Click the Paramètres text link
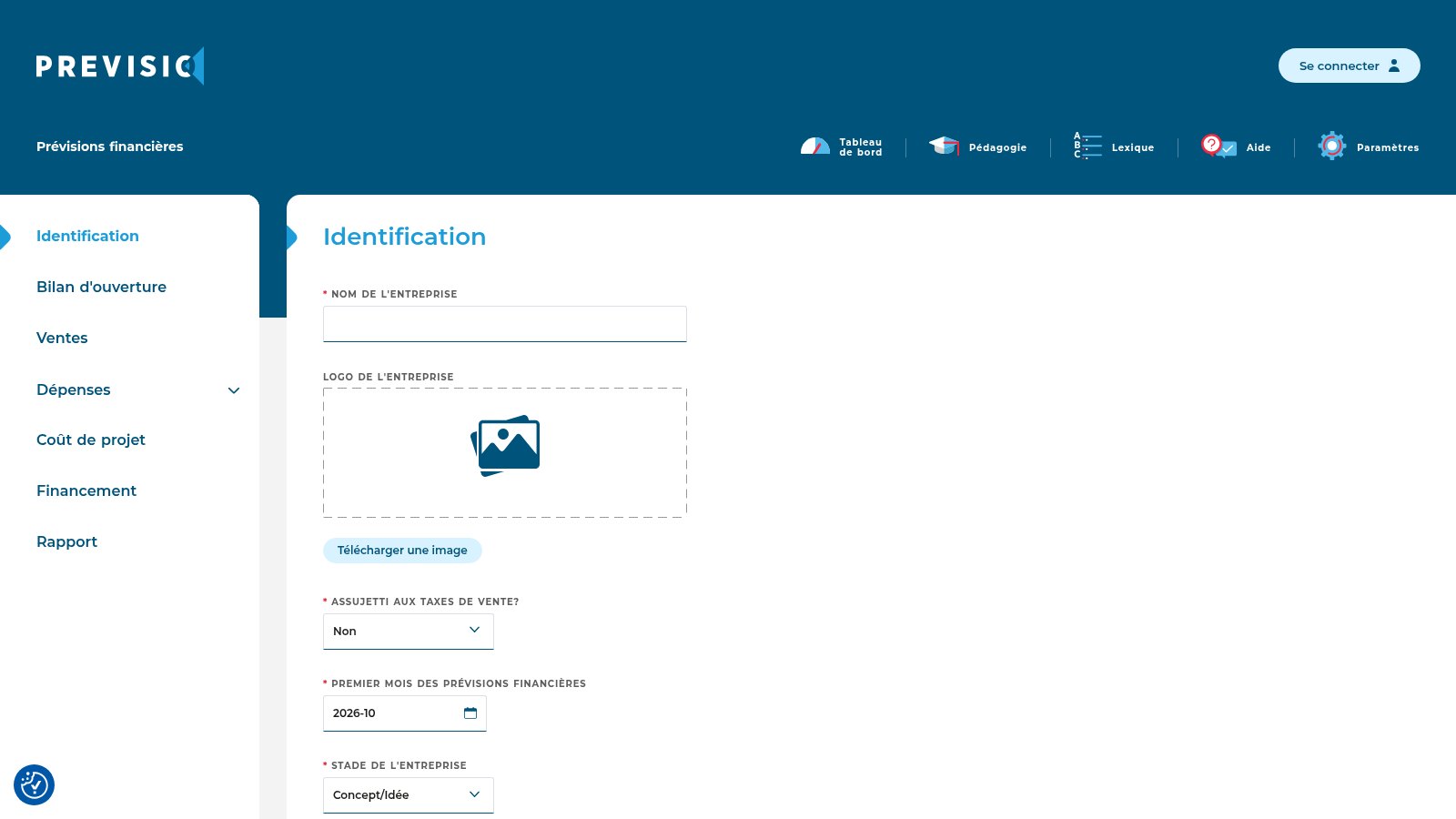The width and height of the screenshot is (1456, 819). (1388, 147)
